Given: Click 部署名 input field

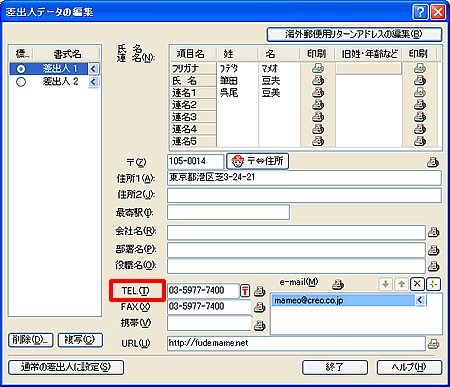Looking at the screenshot, I should tap(296, 250).
